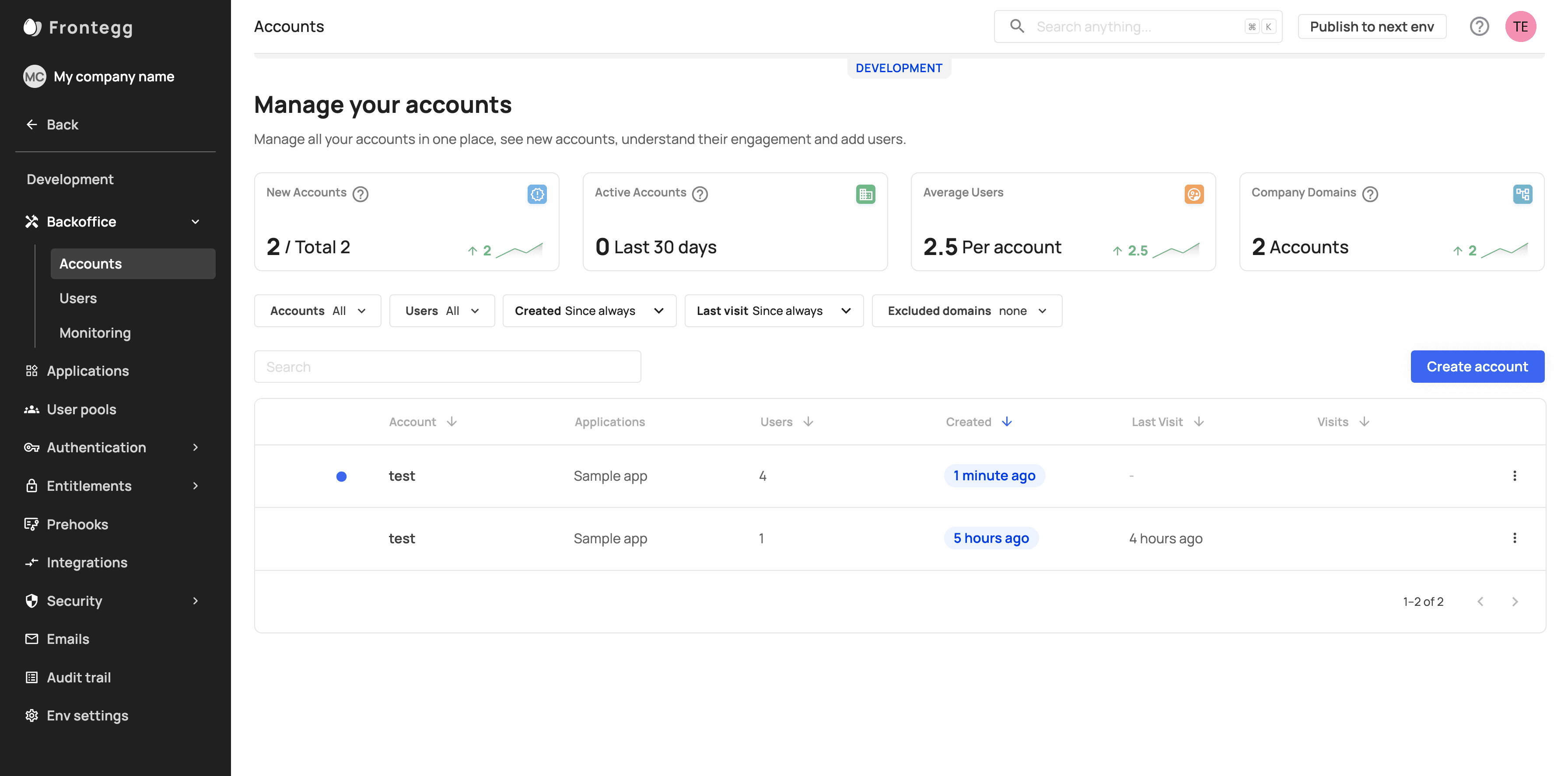
Task: Click the Company Domains card icon
Action: (x=1522, y=194)
